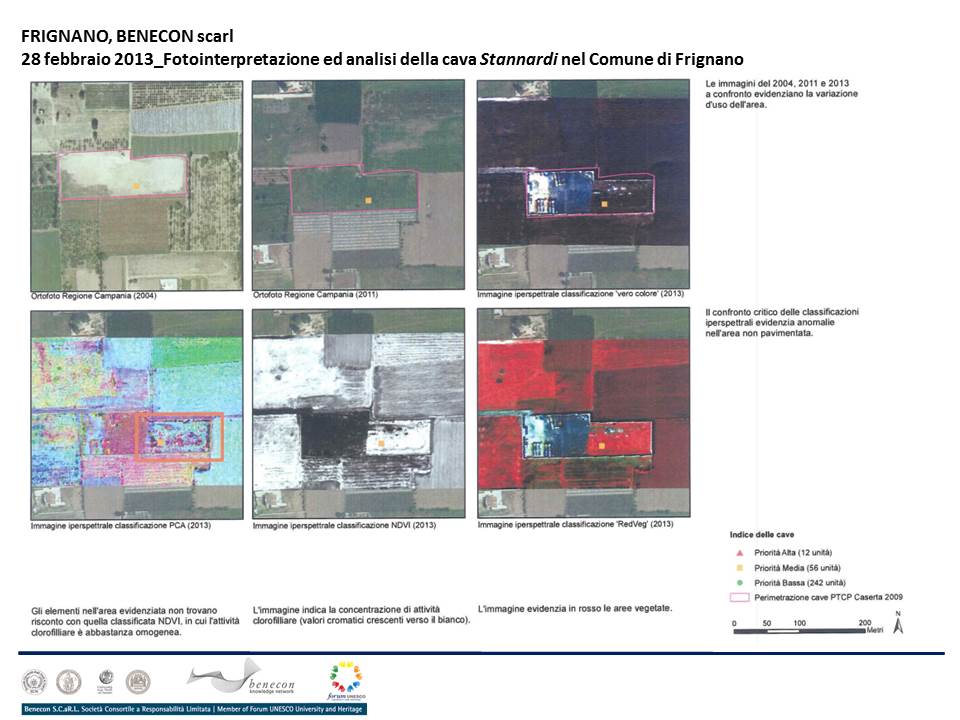Click the scale value '200'

click(x=864, y=623)
